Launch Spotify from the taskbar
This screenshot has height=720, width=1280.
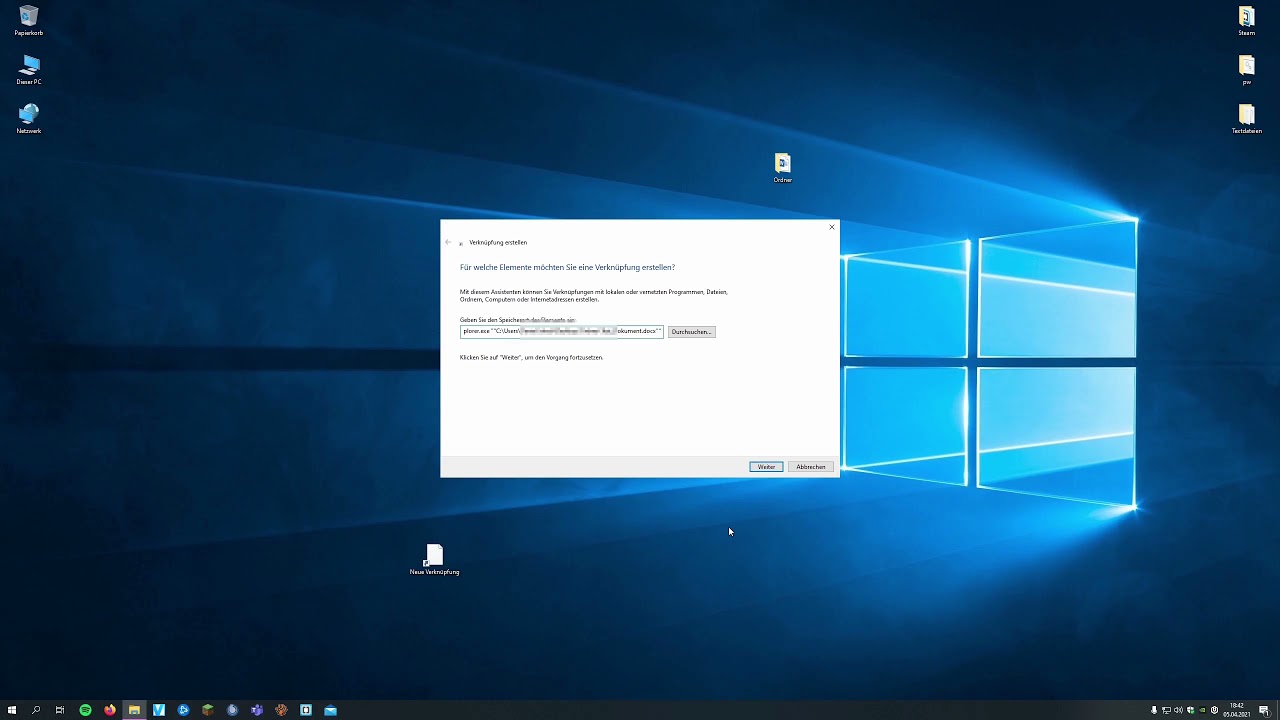[85, 710]
